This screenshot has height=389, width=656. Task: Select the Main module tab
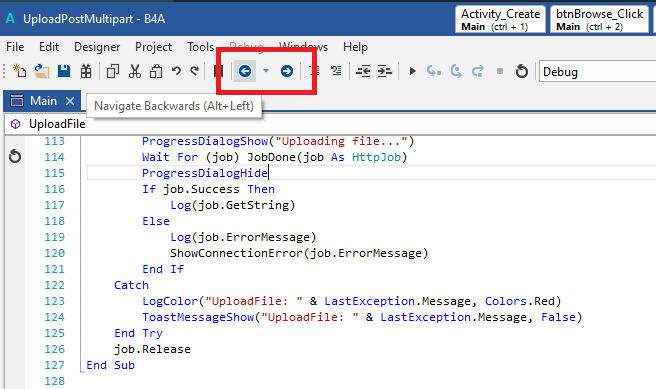point(43,101)
